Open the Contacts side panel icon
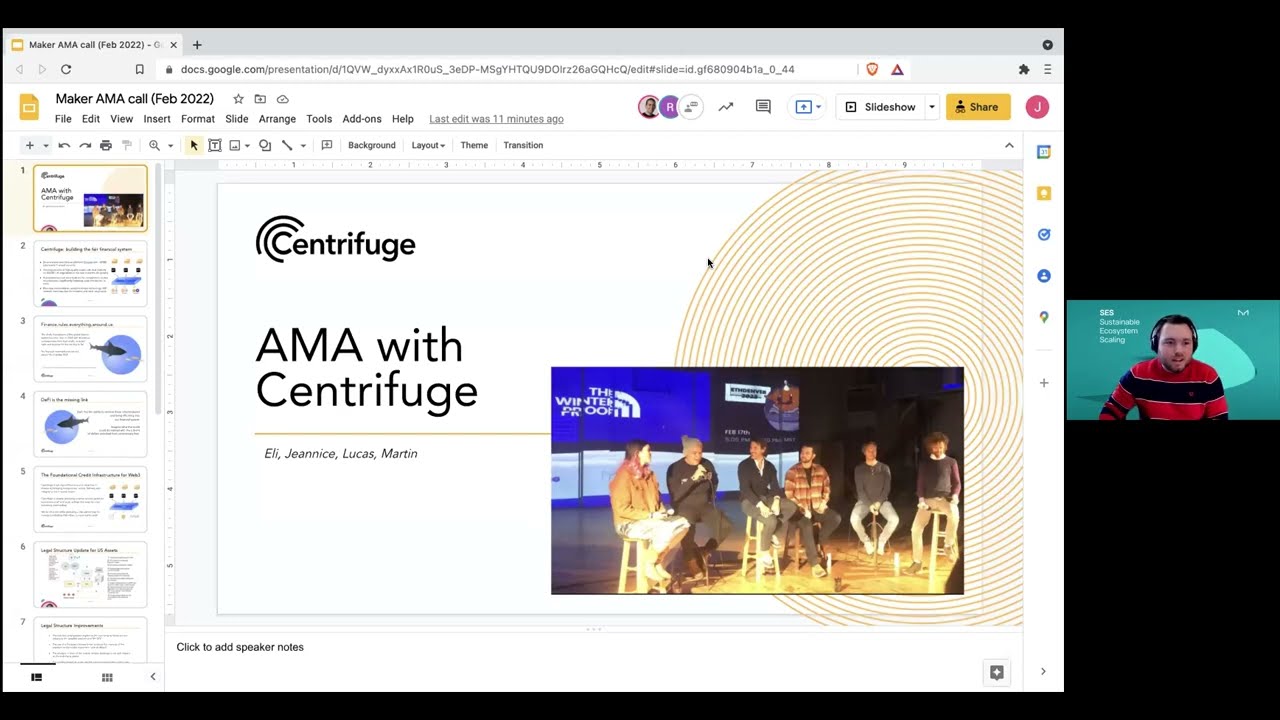 1044,276
